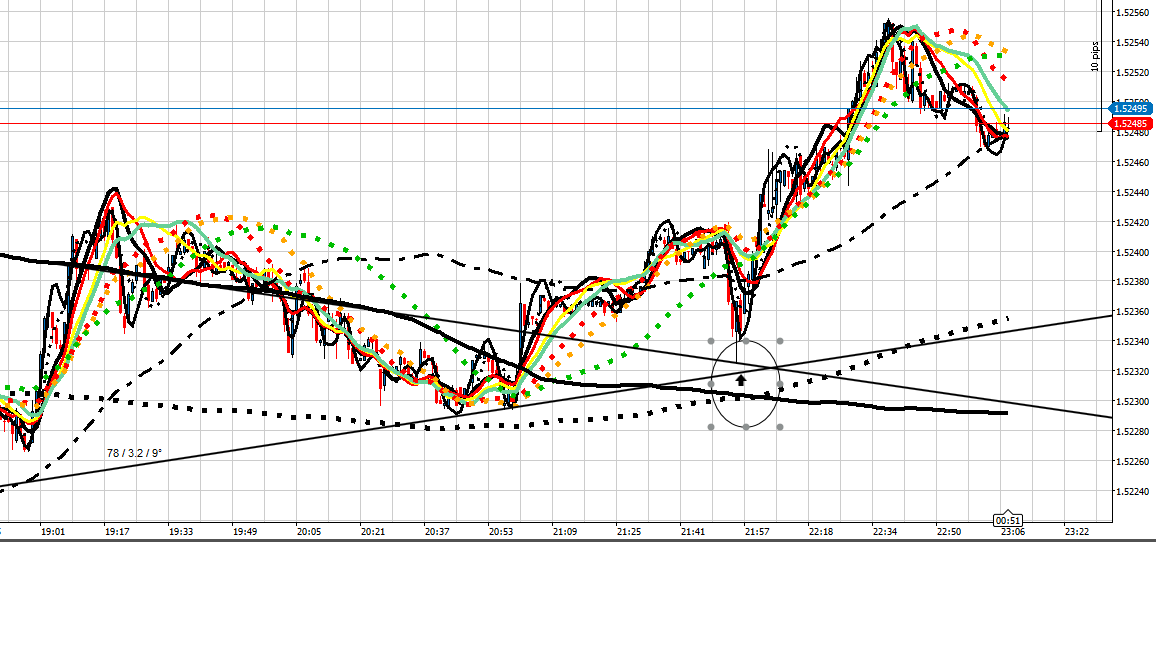Click the 1.52360 price axis label
This screenshot has width=1175, height=661.
pos(1132,312)
